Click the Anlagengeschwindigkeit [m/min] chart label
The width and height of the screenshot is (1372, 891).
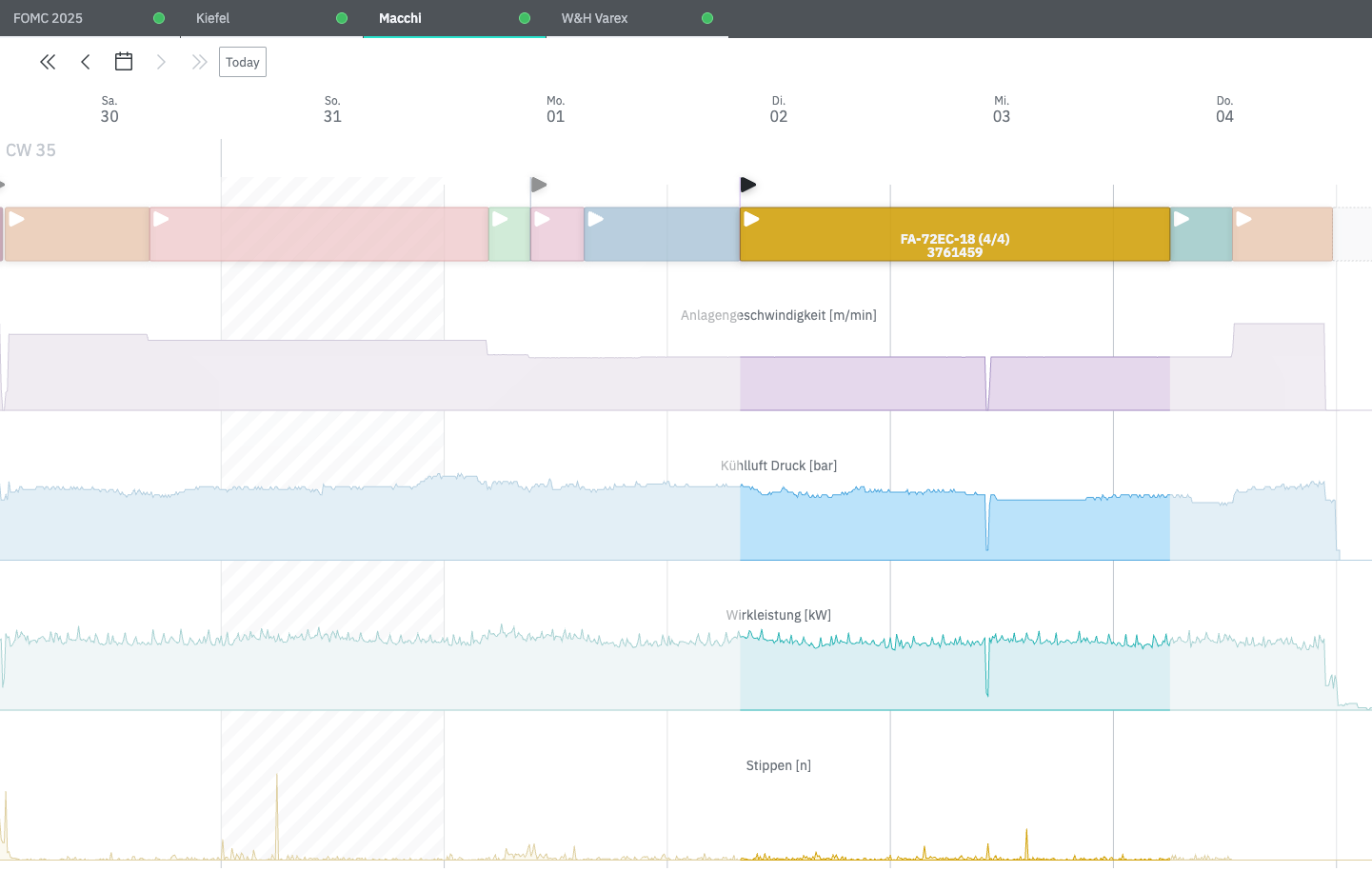point(778,315)
